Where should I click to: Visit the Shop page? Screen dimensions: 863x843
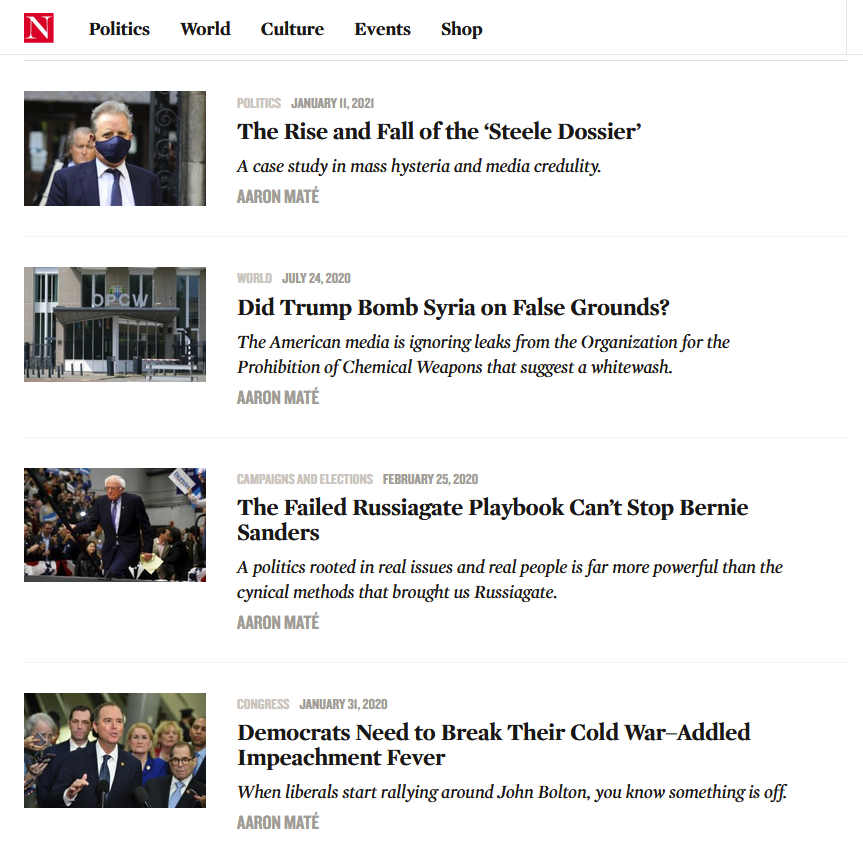pos(462,29)
